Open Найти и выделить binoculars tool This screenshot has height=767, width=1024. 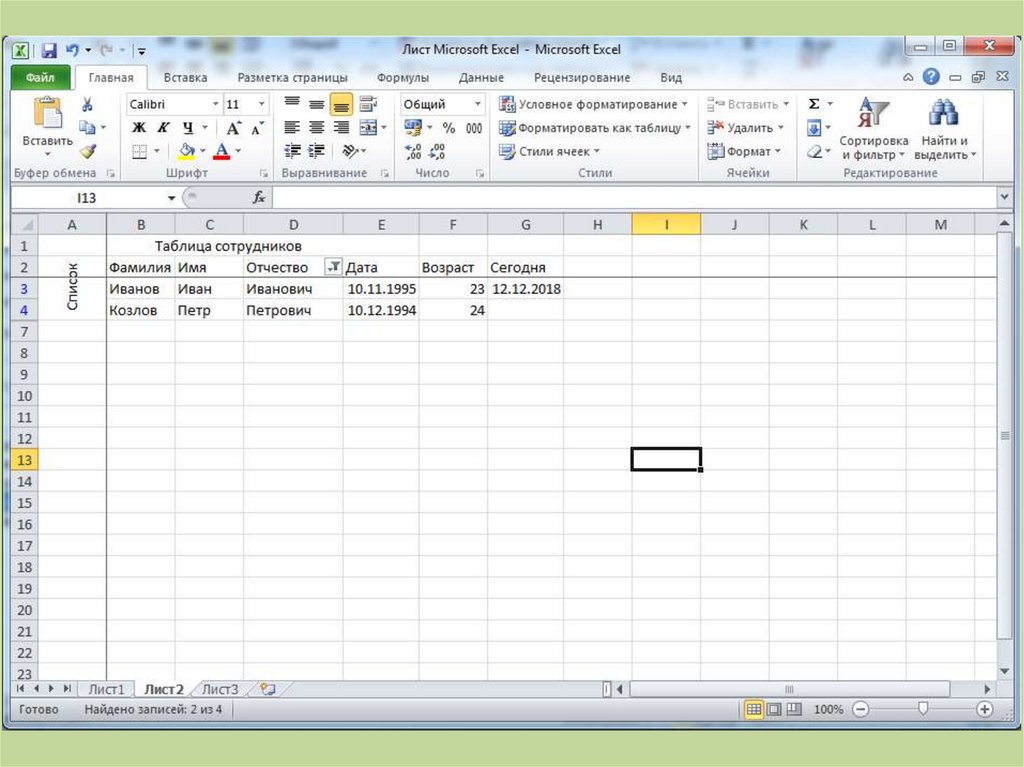pos(943,128)
